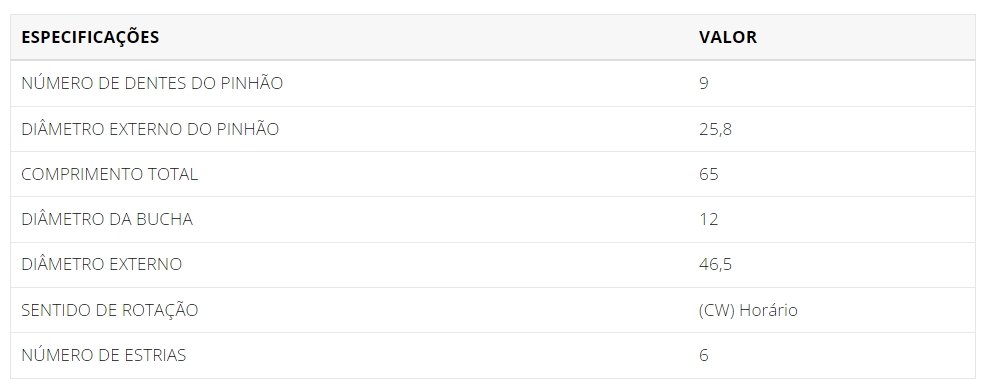Image resolution: width=989 pixels, height=391 pixels.
Task: Click the value 6 for number of splines
Action: (x=704, y=355)
